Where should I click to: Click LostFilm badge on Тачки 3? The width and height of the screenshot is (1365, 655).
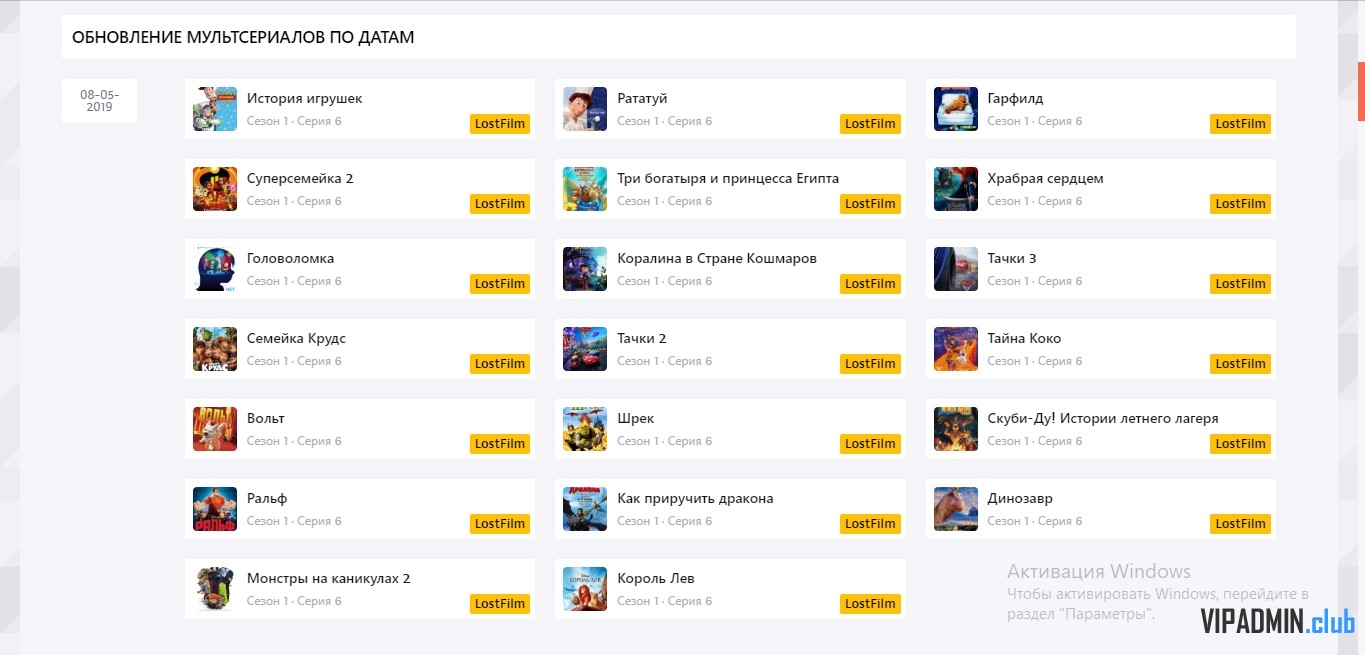1240,284
